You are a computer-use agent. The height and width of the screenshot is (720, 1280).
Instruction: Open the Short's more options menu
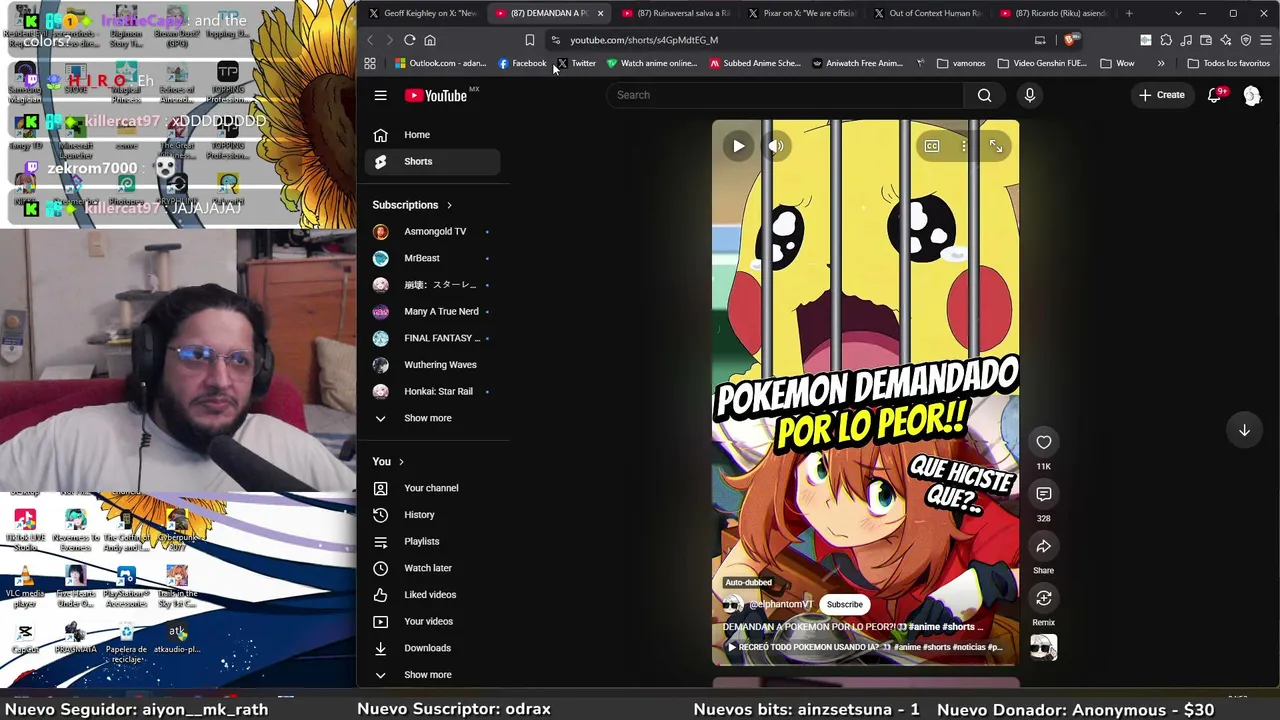(x=964, y=146)
